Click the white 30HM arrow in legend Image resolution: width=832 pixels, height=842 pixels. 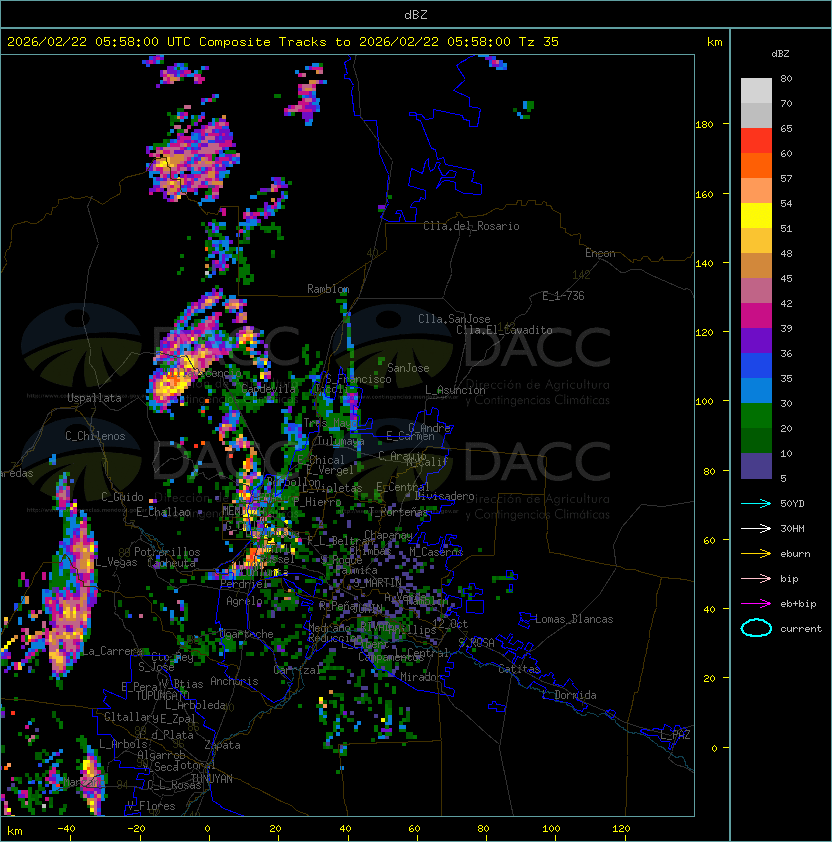point(756,528)
